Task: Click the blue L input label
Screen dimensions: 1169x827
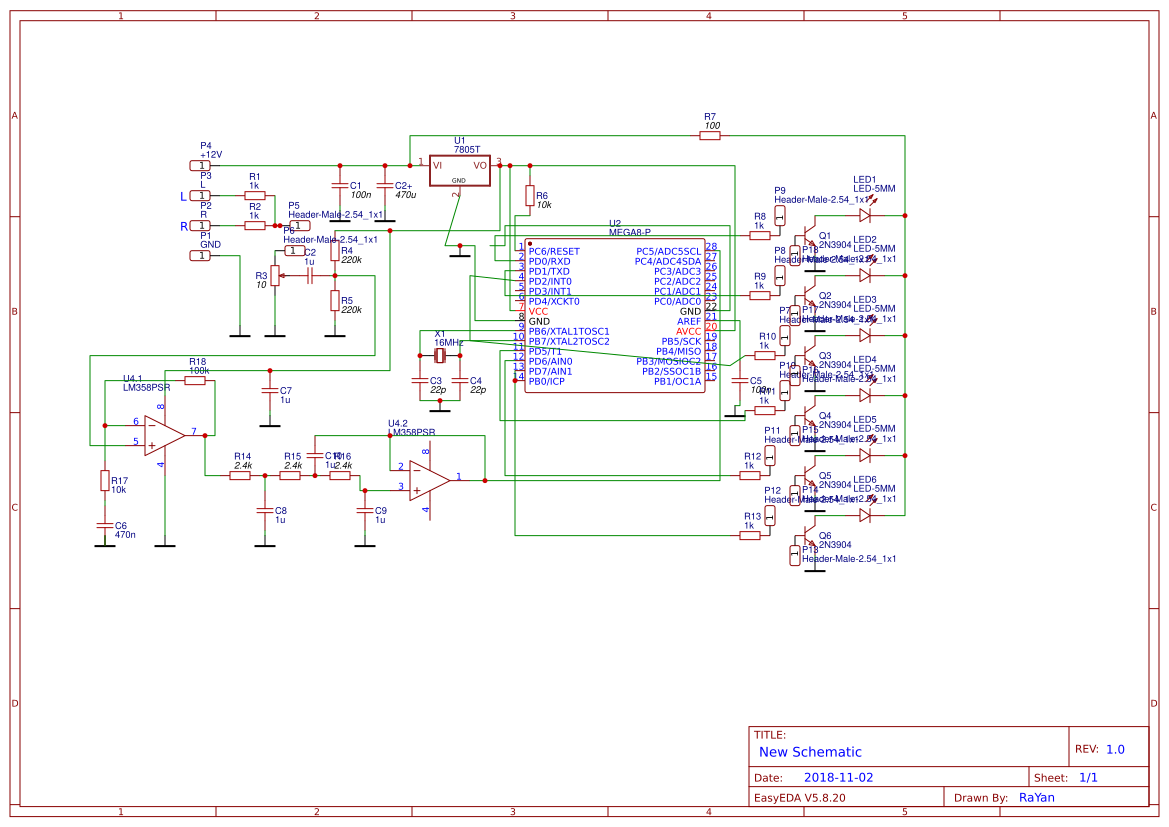Action: 183,197
